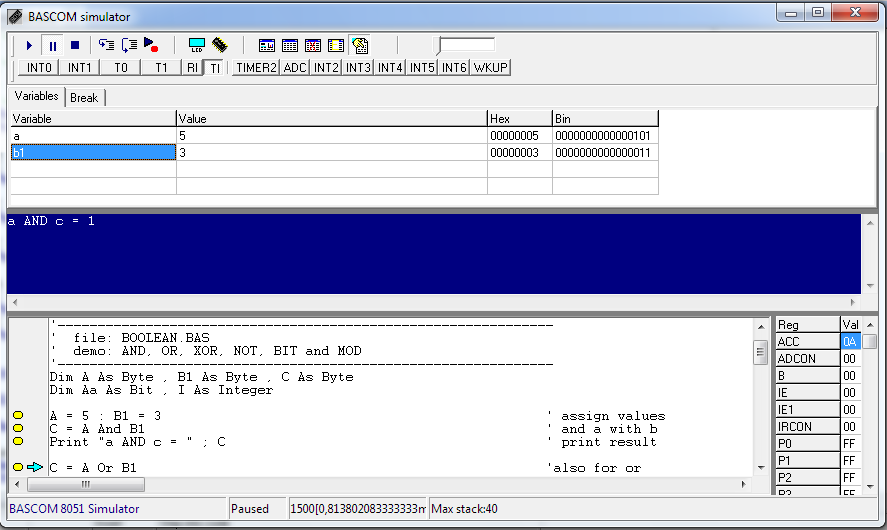The image size is (887, 530).
Task: Click the INT4 interrupt button
Action: click(390, 68)
